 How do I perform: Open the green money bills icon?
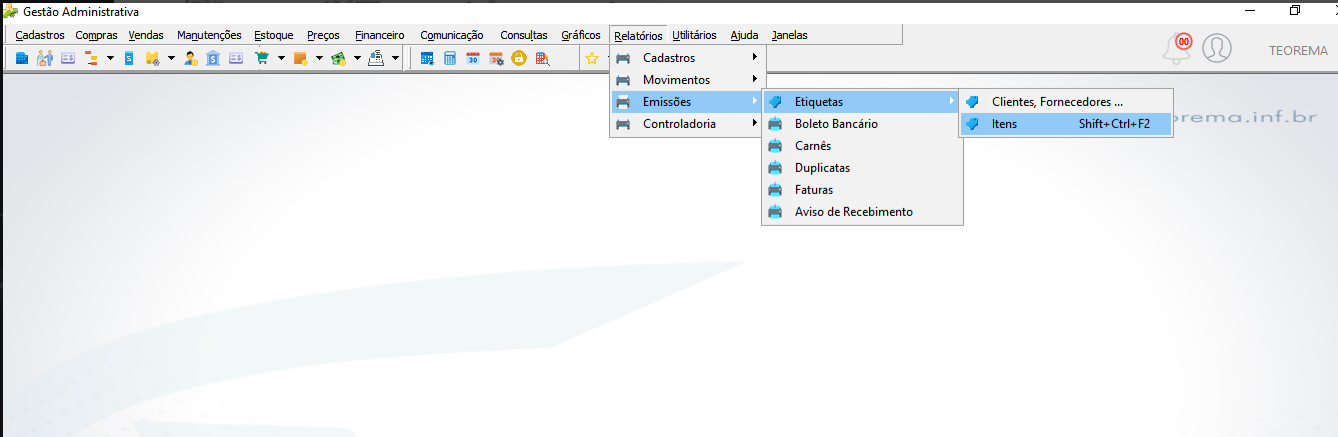[x=338, y=59]
